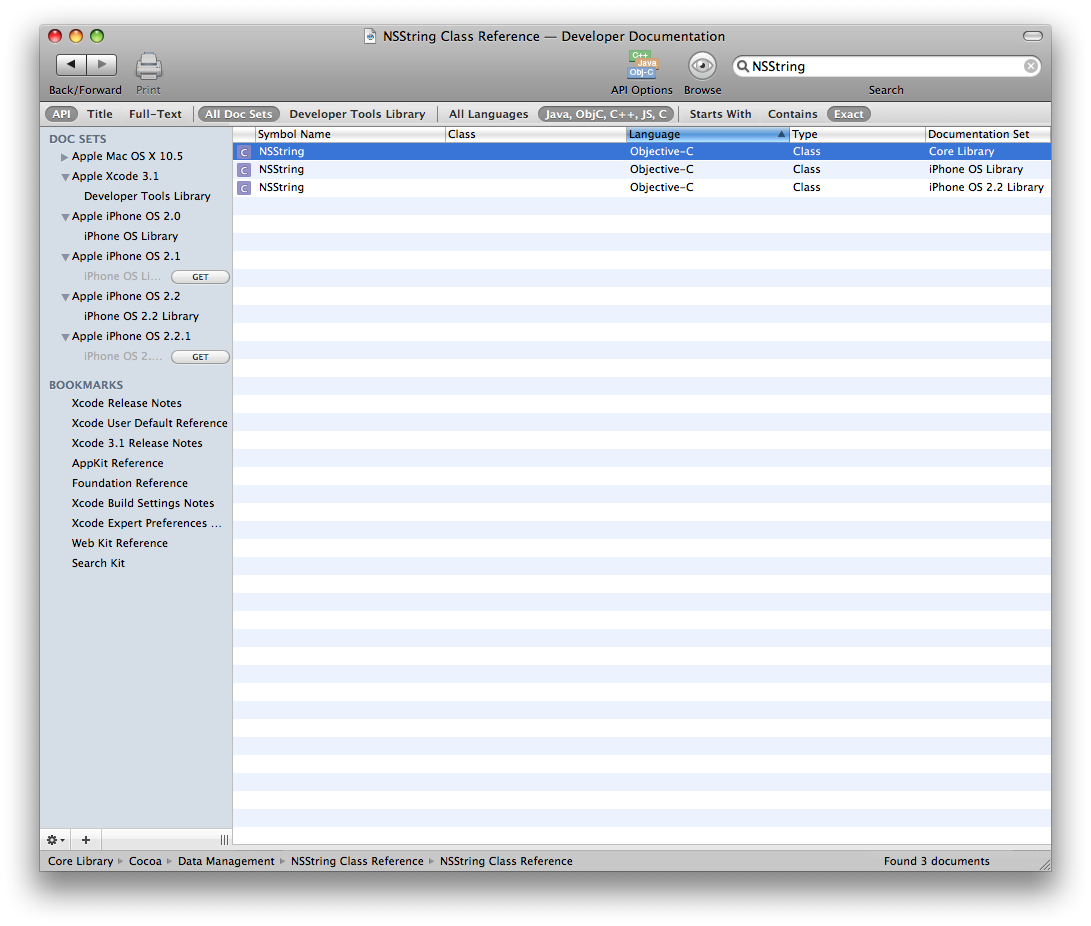This screenshot has height=926, width=1091.
Task: Collapse Apple iPhone OS 2.2 doc set
Action: pos(65,297)
